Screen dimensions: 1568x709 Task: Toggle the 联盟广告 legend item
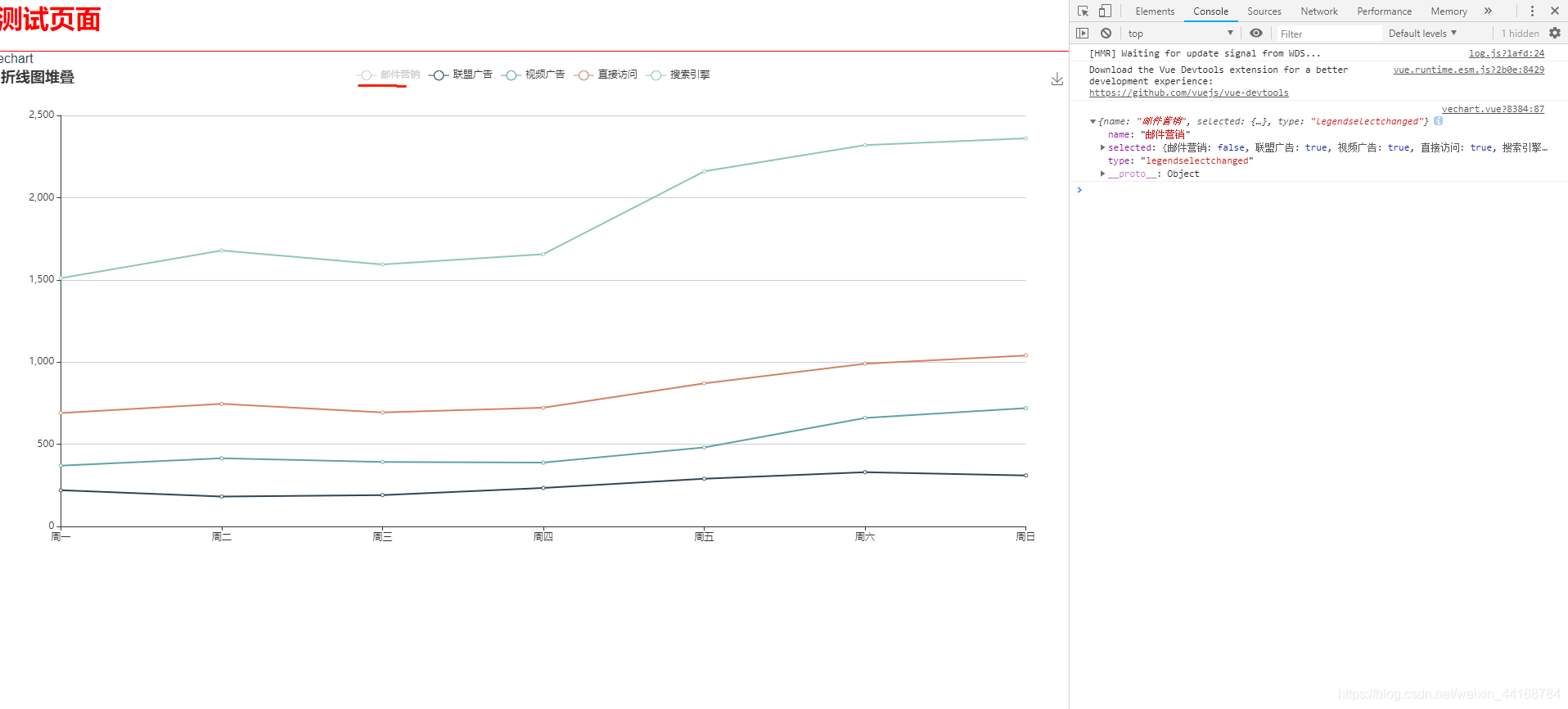pos(461,75)
